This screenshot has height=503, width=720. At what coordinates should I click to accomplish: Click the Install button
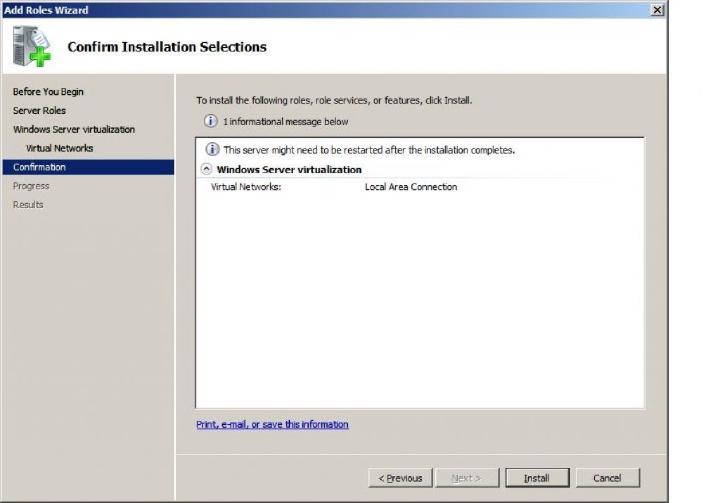tap(537, 478)
